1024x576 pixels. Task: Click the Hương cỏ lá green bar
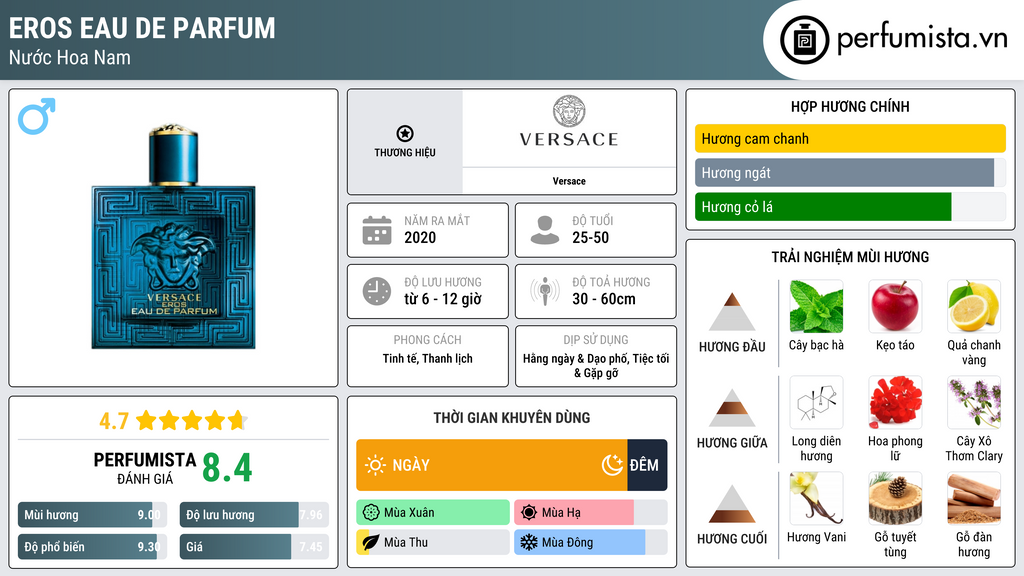[x=822, y=207]
